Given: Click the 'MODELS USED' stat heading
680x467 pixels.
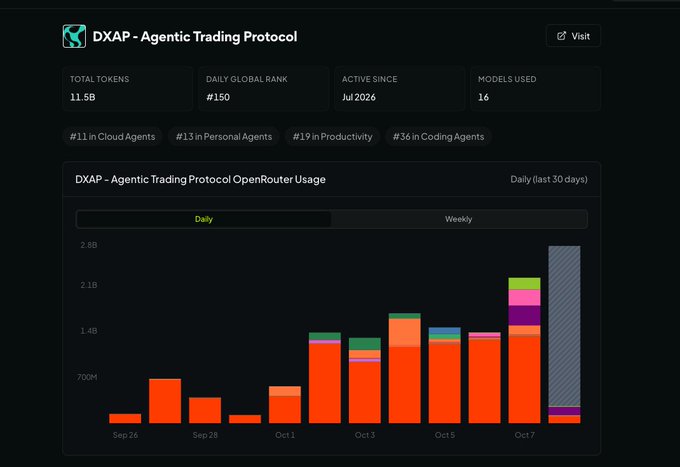Looking at the screenshot, I should coord(507,79).
